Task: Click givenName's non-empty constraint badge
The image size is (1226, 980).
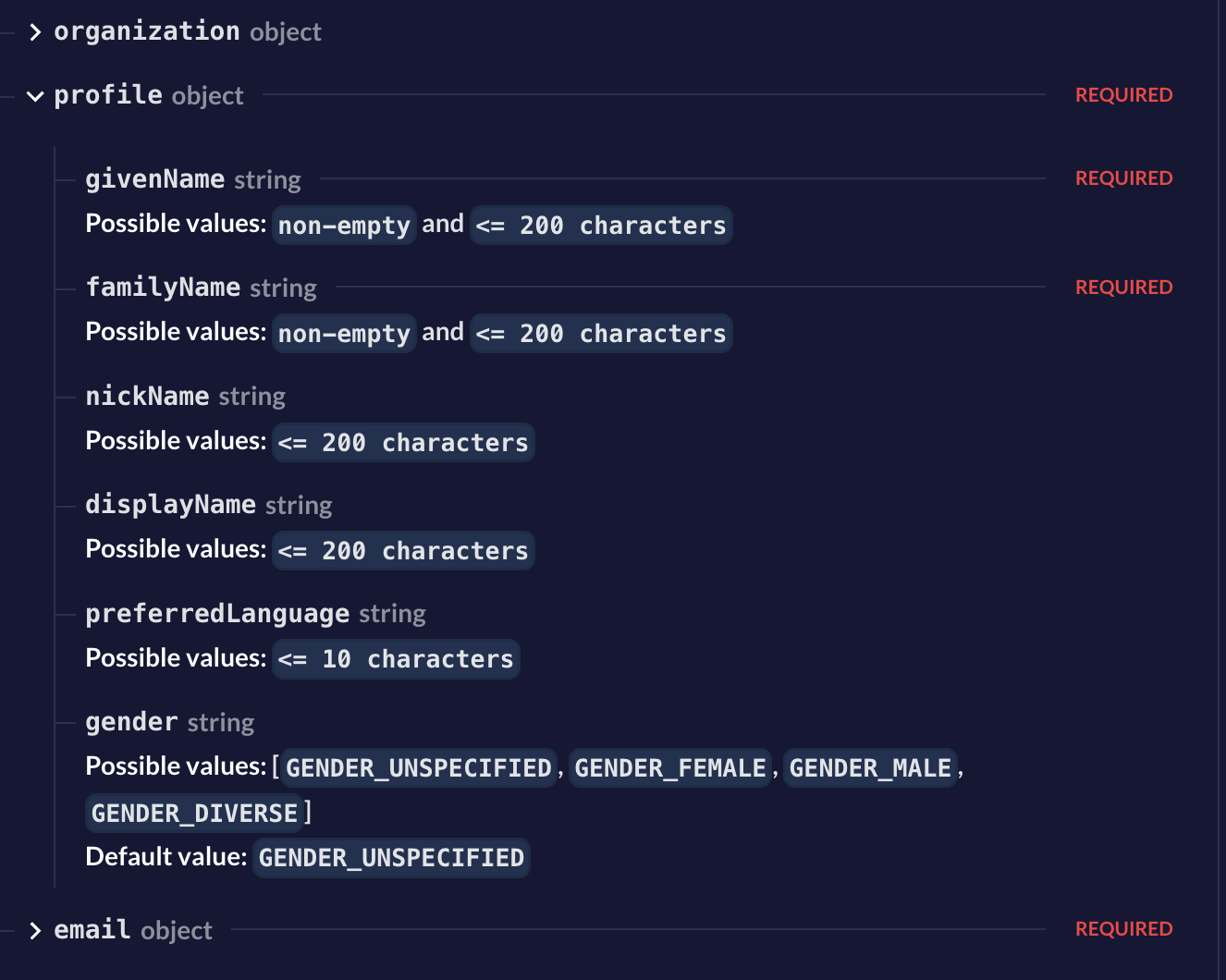Action: (344, 226)
